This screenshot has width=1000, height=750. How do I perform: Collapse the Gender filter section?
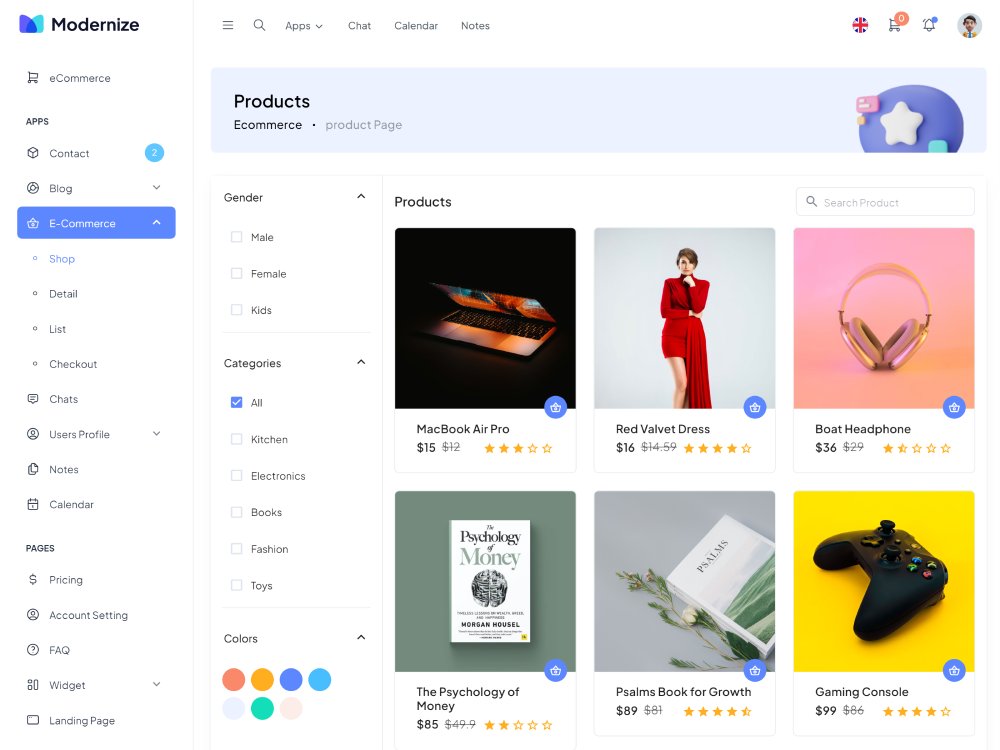(x=361, y=197)
